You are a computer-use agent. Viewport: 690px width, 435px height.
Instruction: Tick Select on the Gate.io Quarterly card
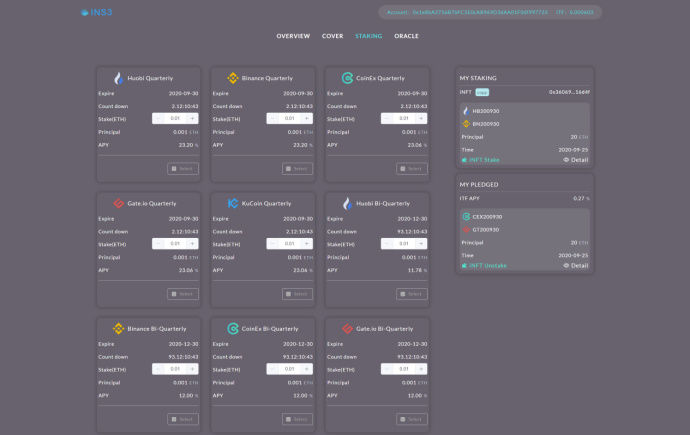point(183,294)
